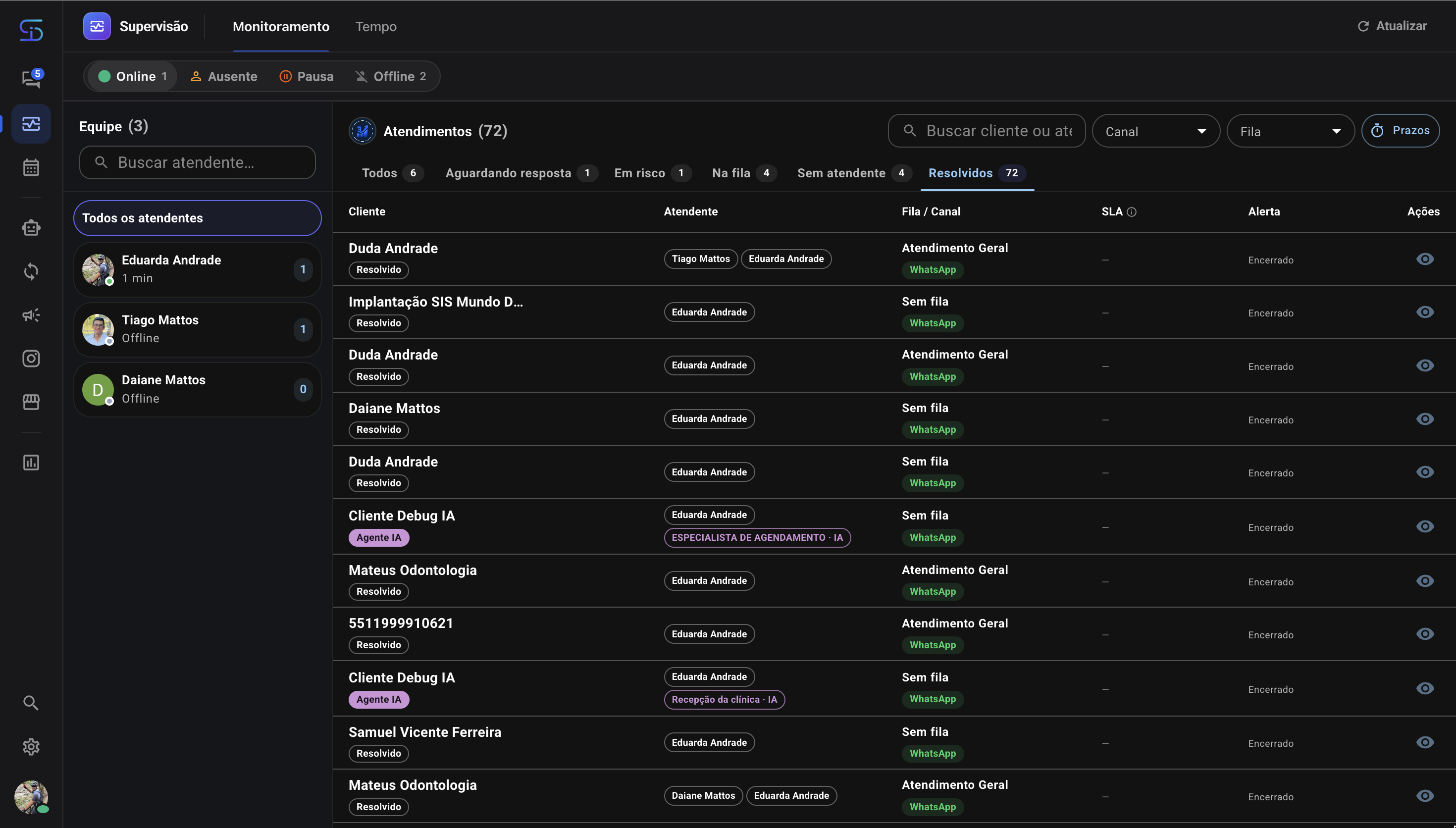Select Tiago Mattos in the team list
The height and width of the screenshot is (828, 1456).
click(x=197, y=329)
